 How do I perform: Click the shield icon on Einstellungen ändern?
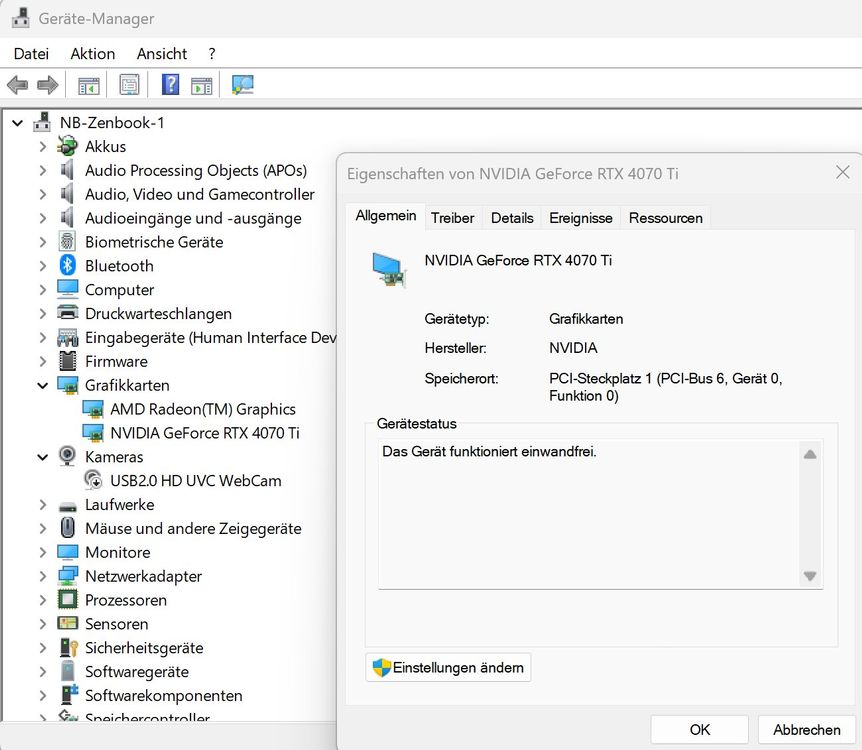pyautogui.click(x=381, y=668)
